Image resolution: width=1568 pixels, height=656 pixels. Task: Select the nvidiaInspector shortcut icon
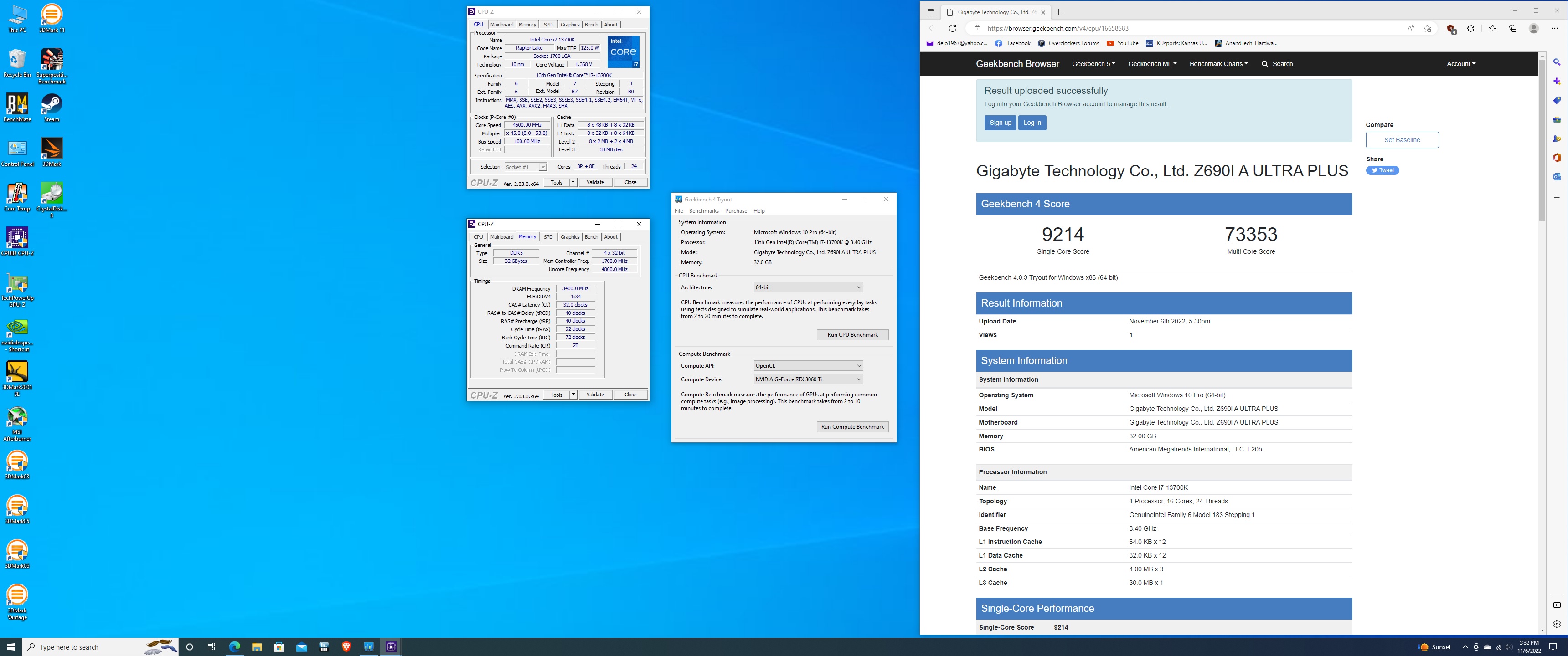click(x=17, y=335)
